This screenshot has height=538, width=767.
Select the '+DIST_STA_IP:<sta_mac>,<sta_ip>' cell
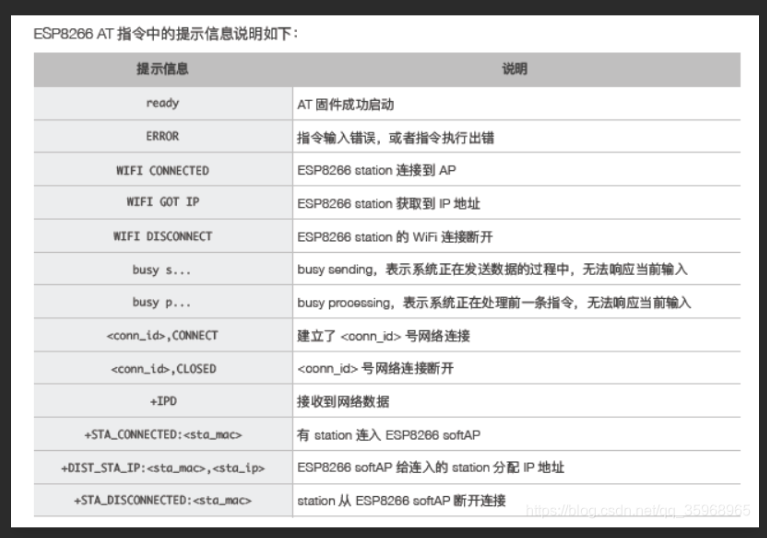click(x=162, y=468)
